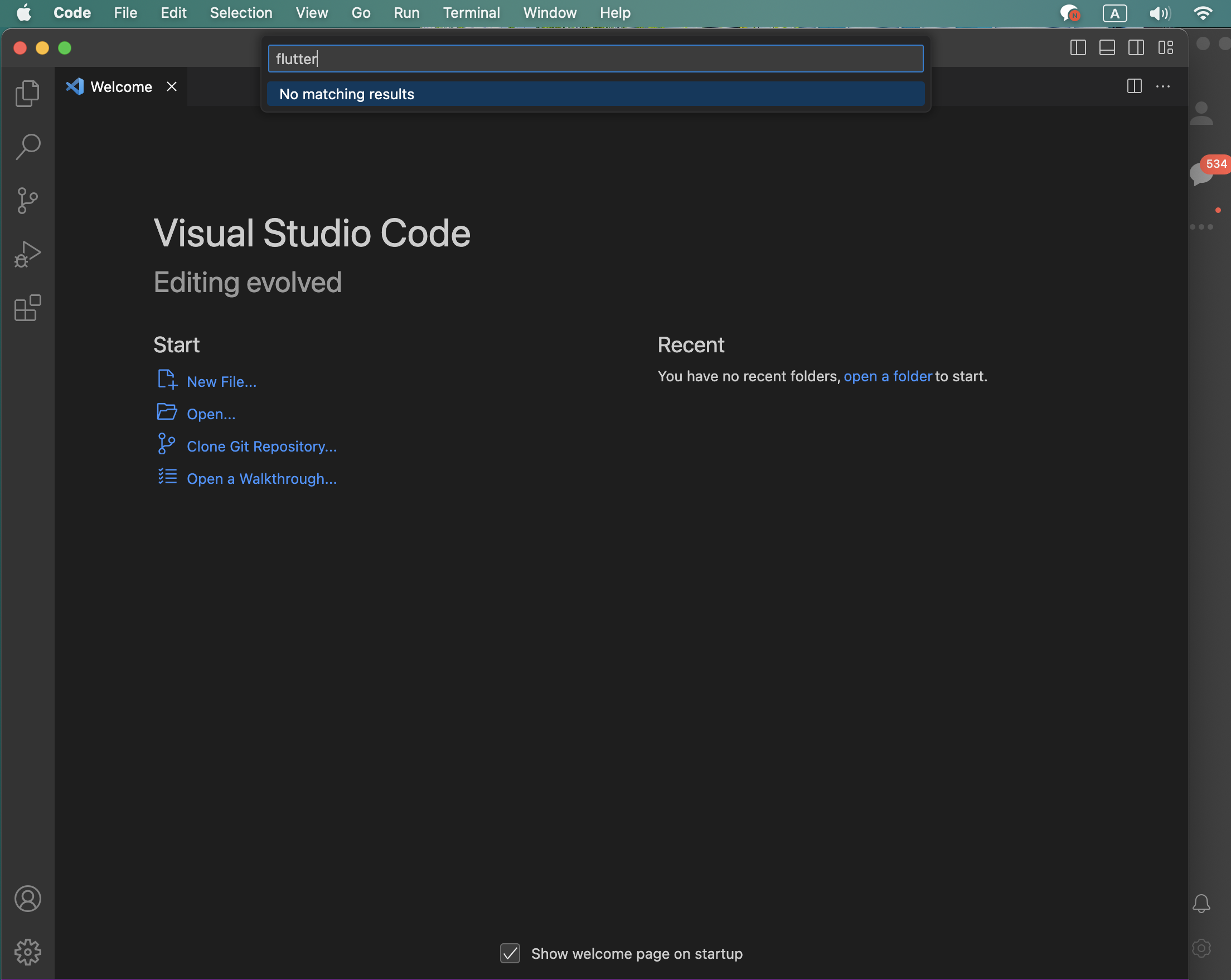Image resolution: width=1231 pixels, height=980 pixels.
Task: Click the New File icon under Start
Action: pyautogui.click(x=167, y=379)
